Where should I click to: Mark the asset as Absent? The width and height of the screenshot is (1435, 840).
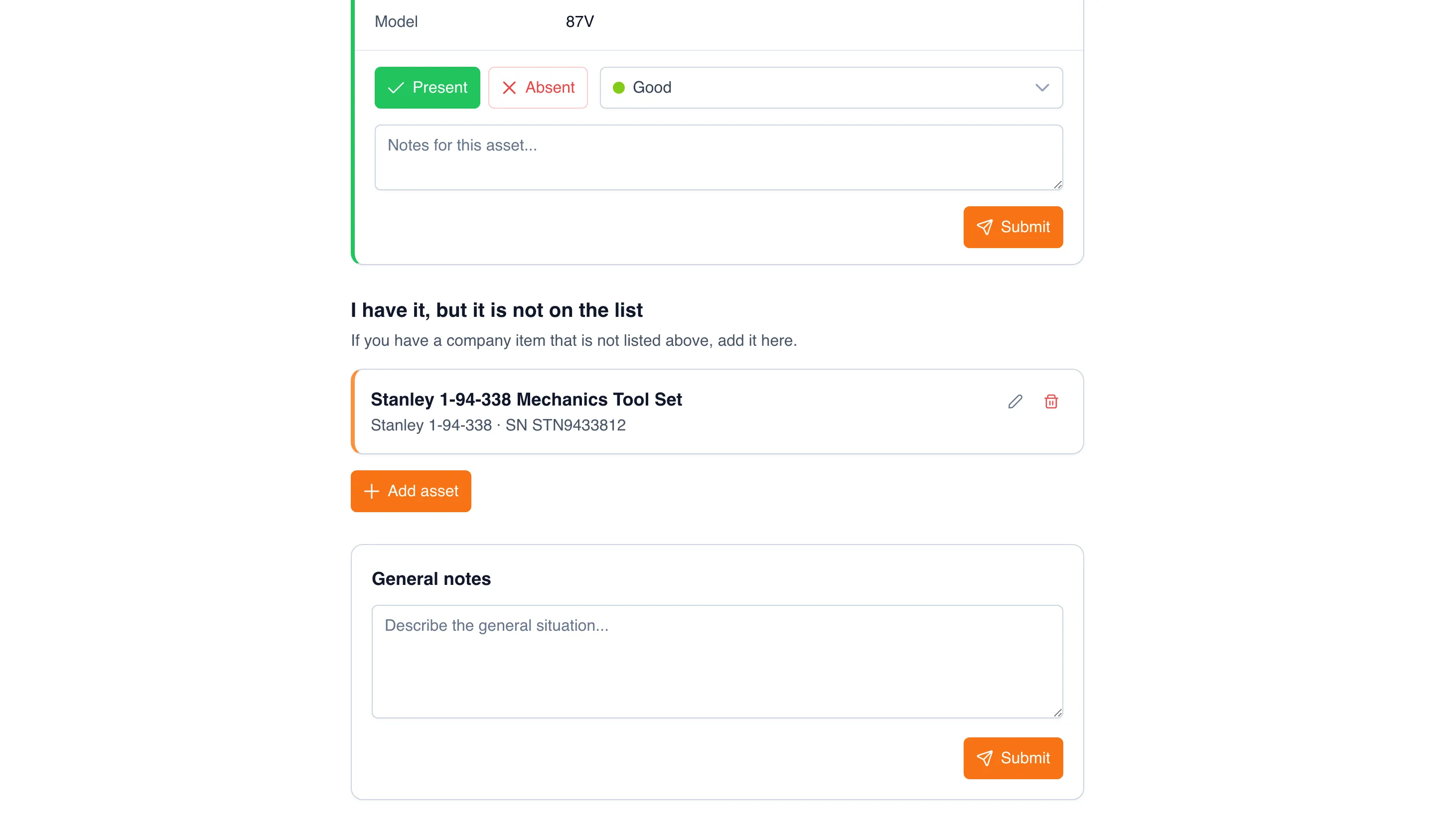538,88
